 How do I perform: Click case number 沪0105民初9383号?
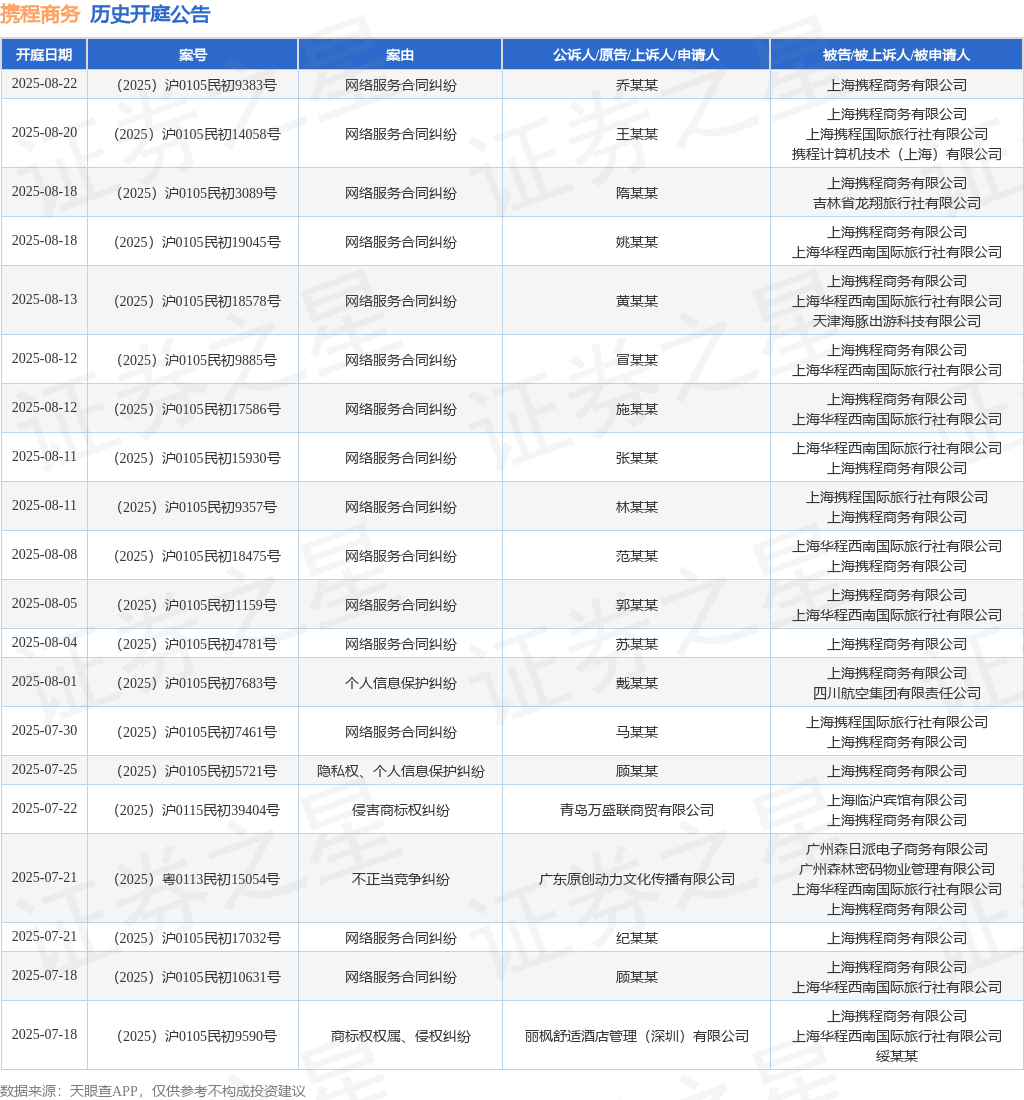(x=196, y=85)
